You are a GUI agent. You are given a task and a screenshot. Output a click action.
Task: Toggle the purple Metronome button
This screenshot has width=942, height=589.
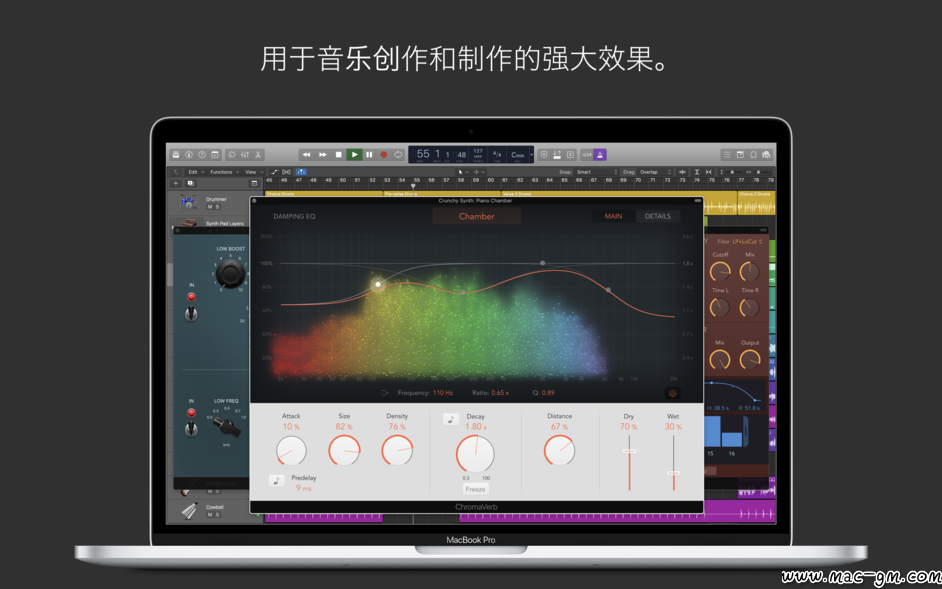pyautogui.click(x=600, y=154)
